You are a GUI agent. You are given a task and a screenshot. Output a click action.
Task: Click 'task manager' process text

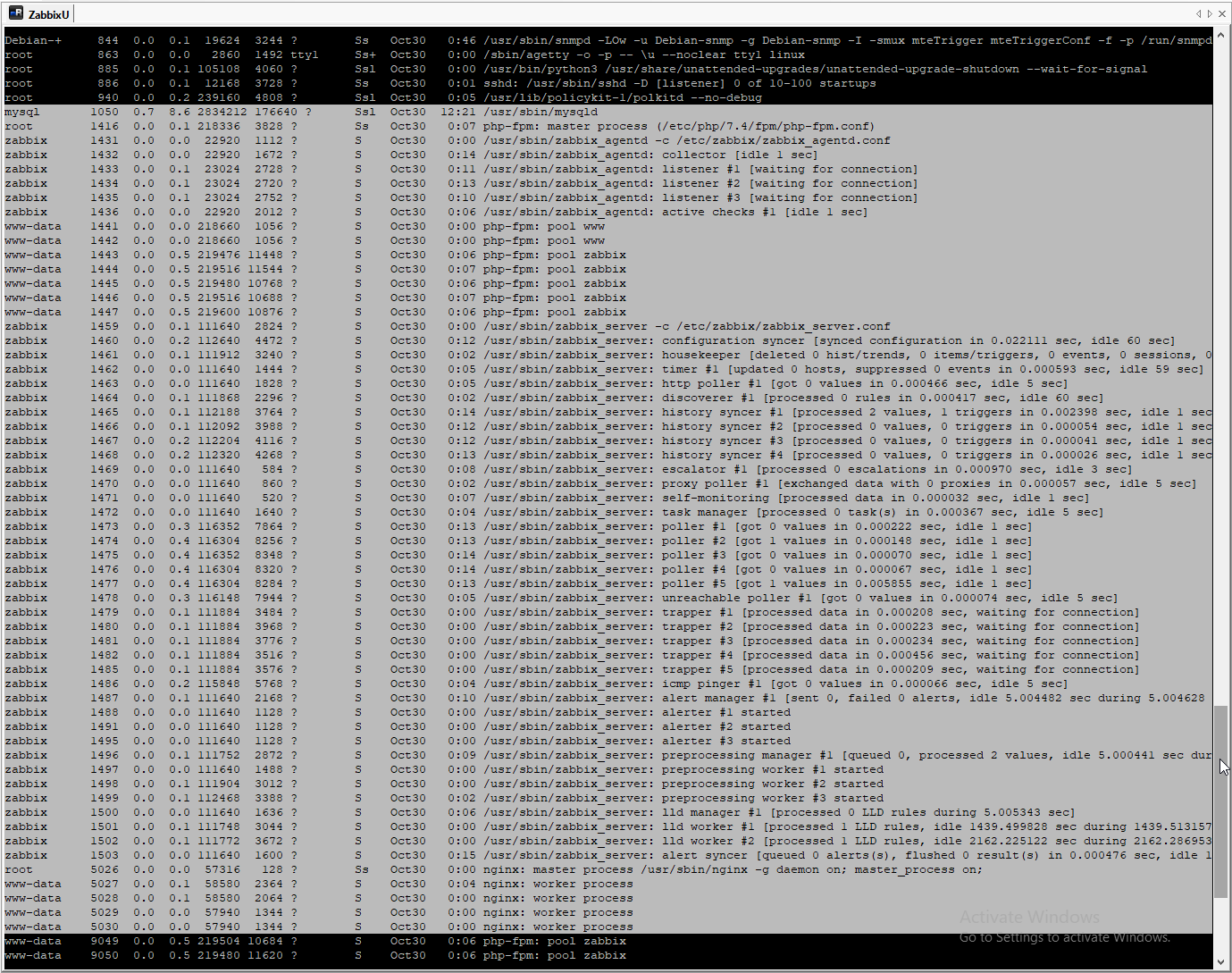tap(705, 512)
